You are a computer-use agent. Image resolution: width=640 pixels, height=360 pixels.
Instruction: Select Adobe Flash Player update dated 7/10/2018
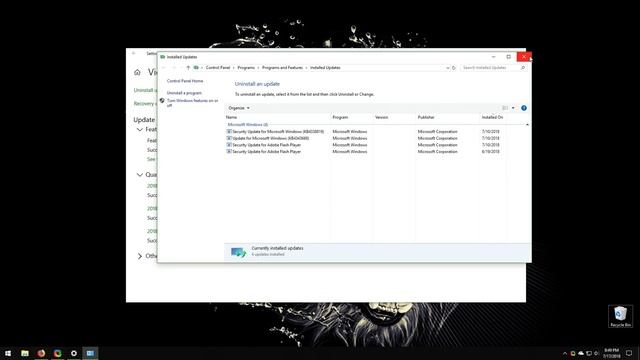tap(366, 145)
